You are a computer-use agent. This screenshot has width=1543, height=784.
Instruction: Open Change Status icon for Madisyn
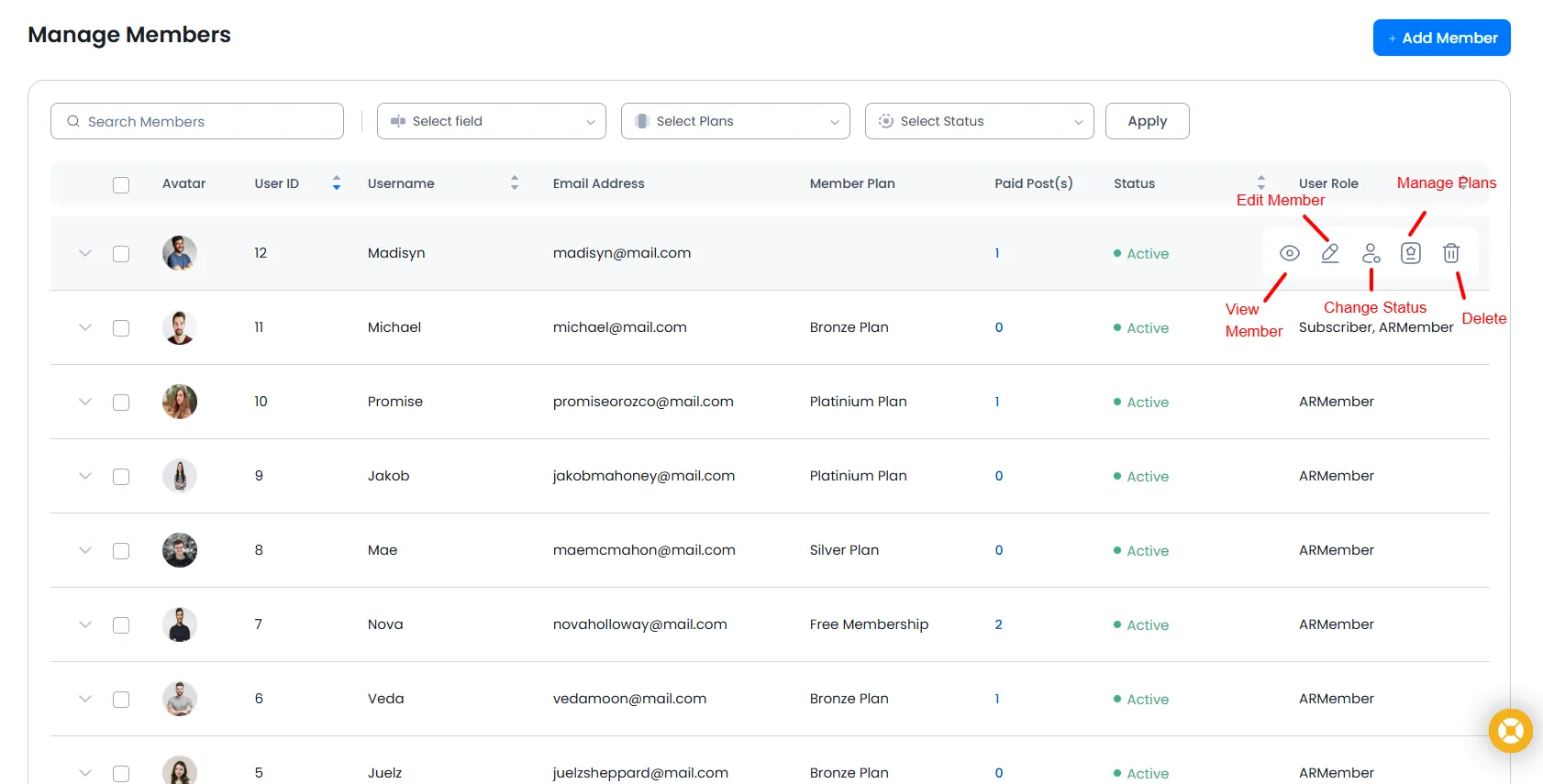pos(1371,253)
